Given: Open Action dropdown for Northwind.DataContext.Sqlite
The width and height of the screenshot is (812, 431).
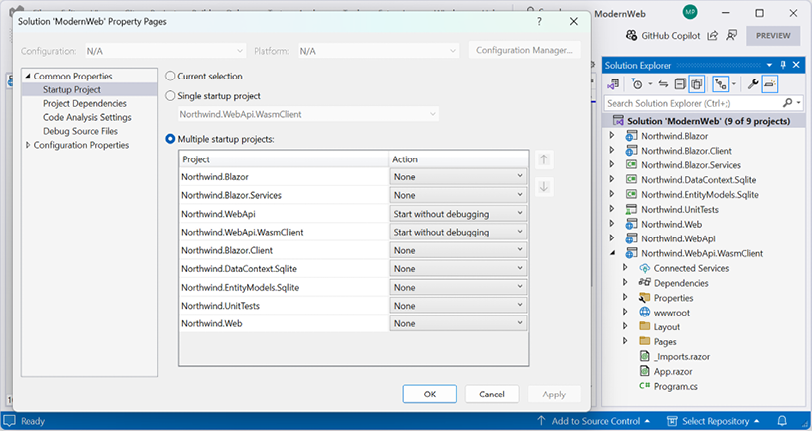Looking at the screenshot, I should [x=458, y=269].
